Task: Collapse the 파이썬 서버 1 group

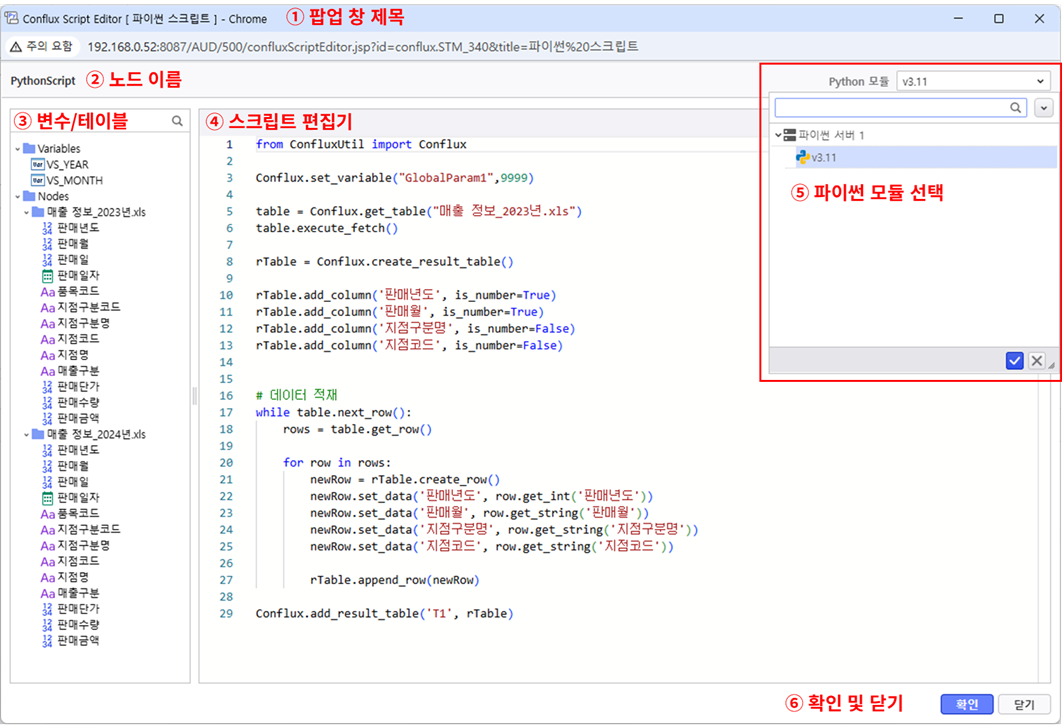Action: click(778, 135)
